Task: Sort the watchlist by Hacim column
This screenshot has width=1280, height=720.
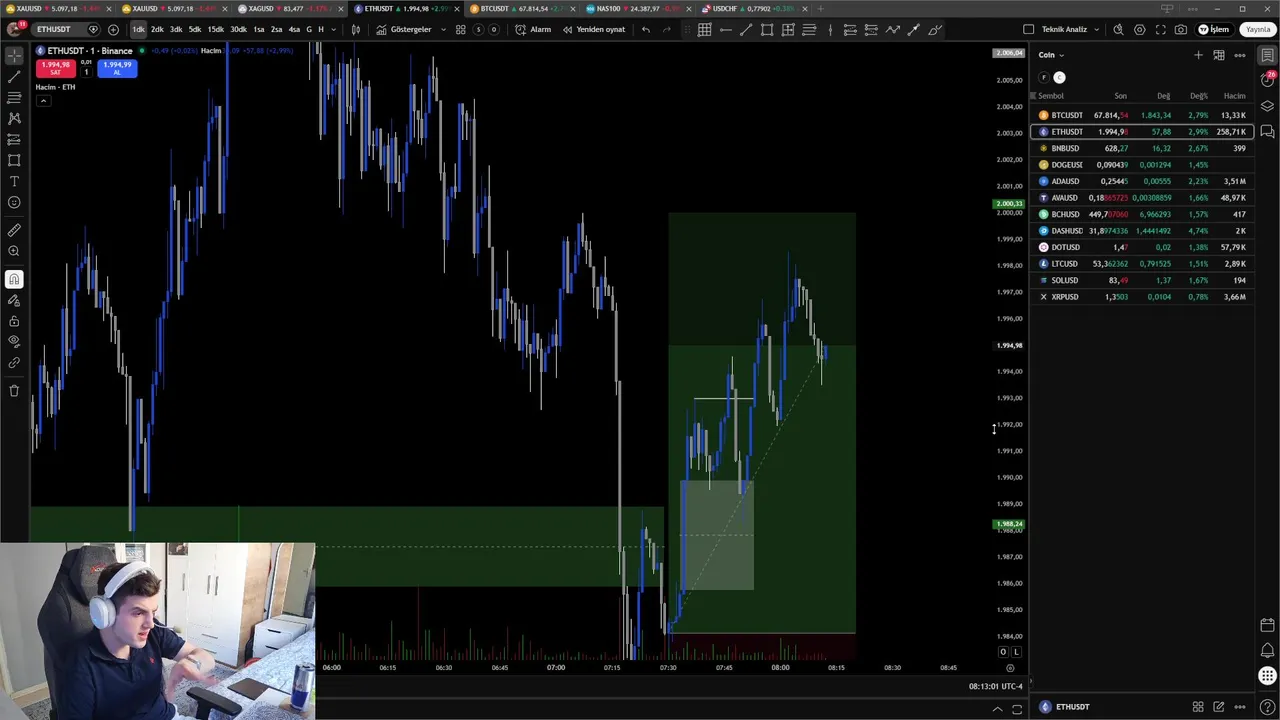Action: coord(1235,96)
